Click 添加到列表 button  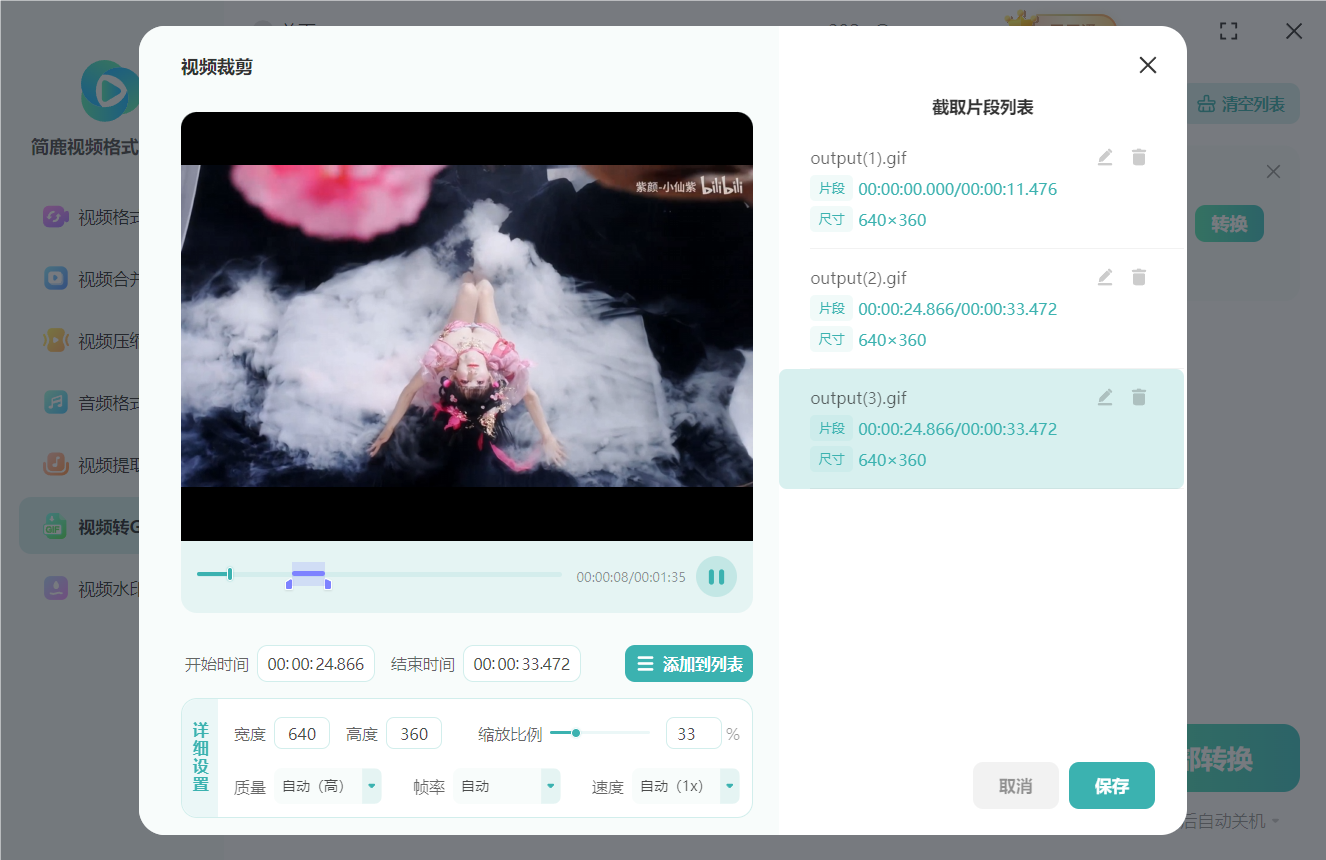point(689,664)
